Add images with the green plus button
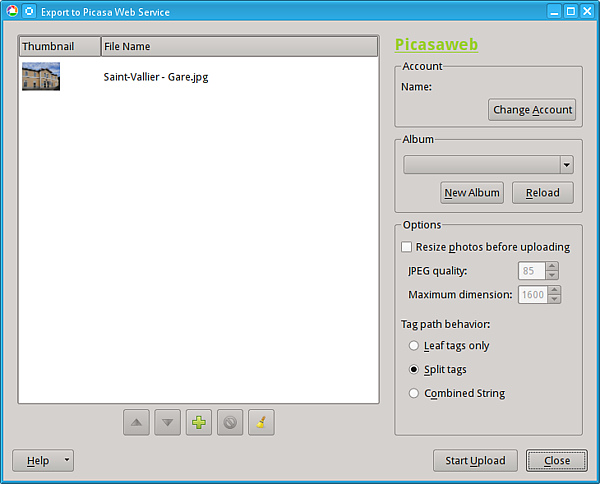The height and width of the screenshot is (484, 600). coord(199,422)
